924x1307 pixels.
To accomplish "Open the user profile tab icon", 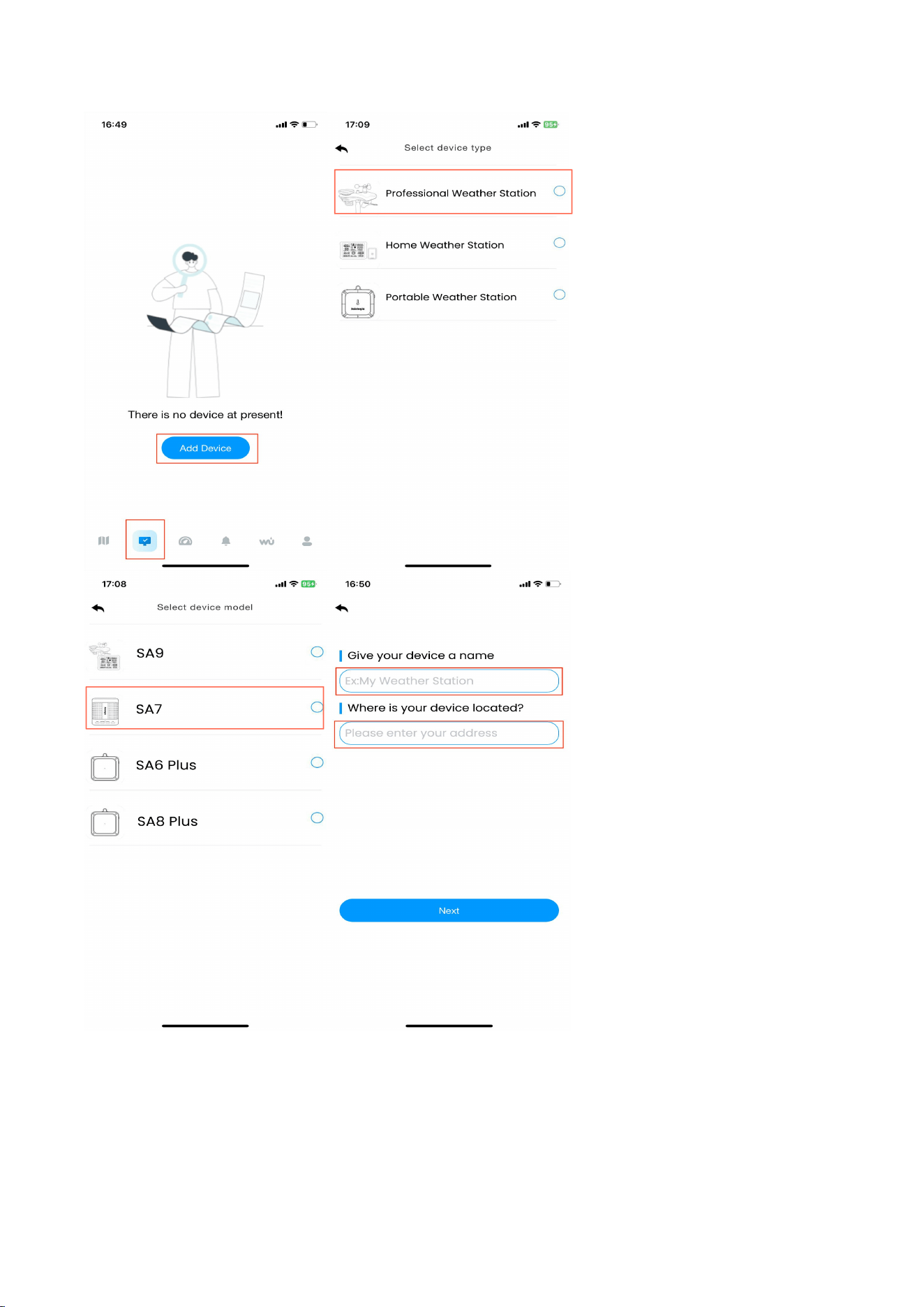I will tap(307, 541).
